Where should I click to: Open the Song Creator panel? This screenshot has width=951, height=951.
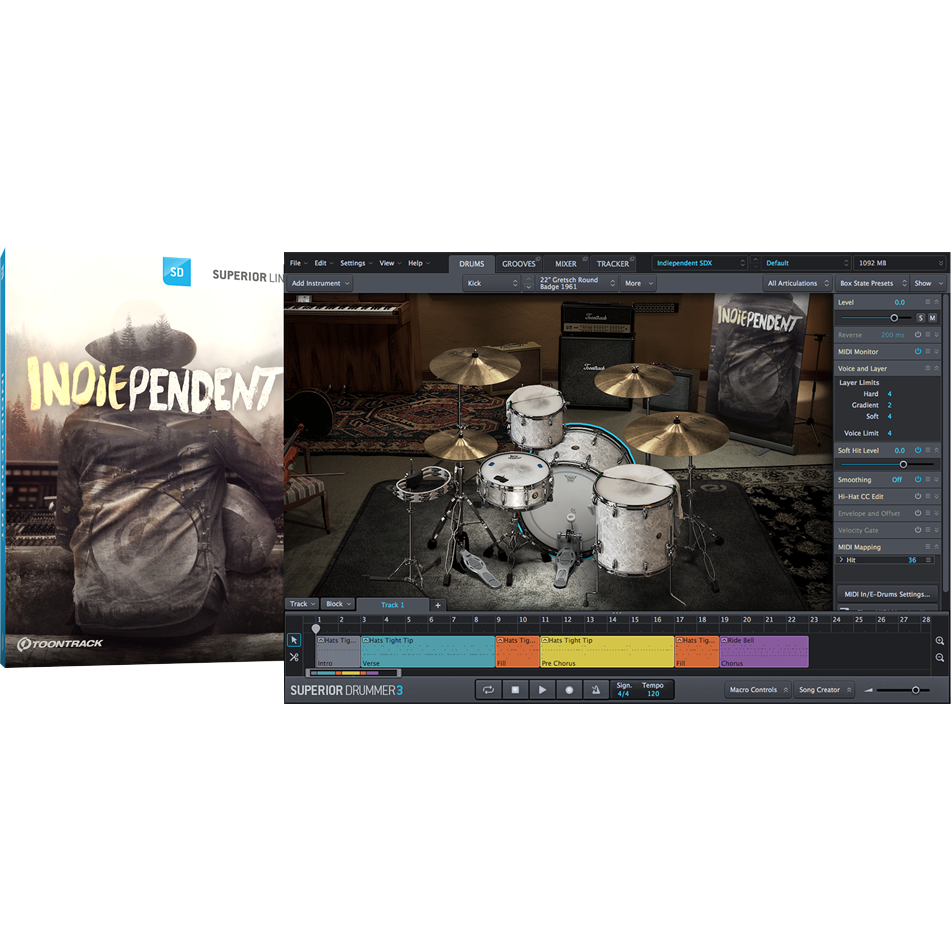point(824,690)
